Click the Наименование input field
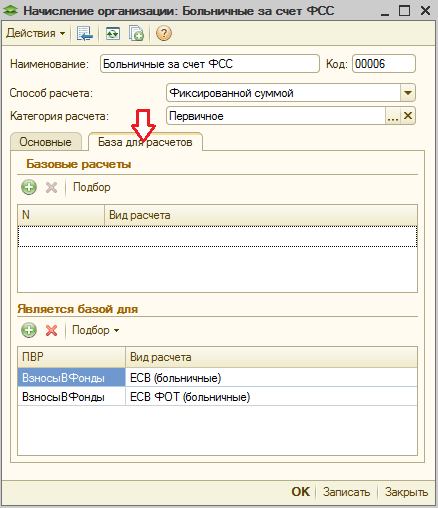This screenshot has height=508, width=438. pos(210,64)
